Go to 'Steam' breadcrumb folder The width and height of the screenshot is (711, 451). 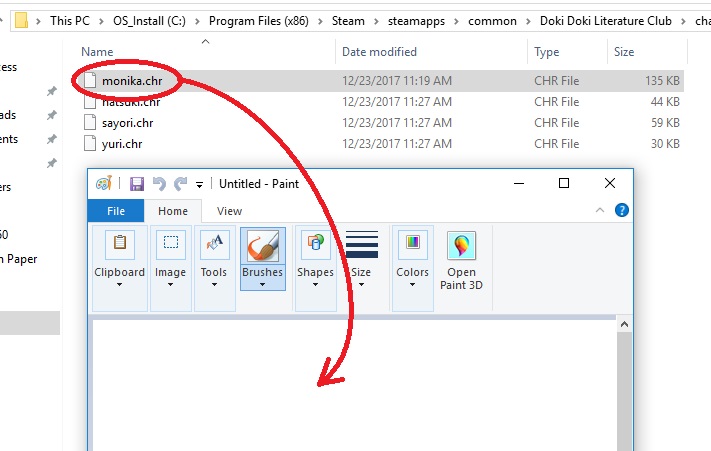348,21
